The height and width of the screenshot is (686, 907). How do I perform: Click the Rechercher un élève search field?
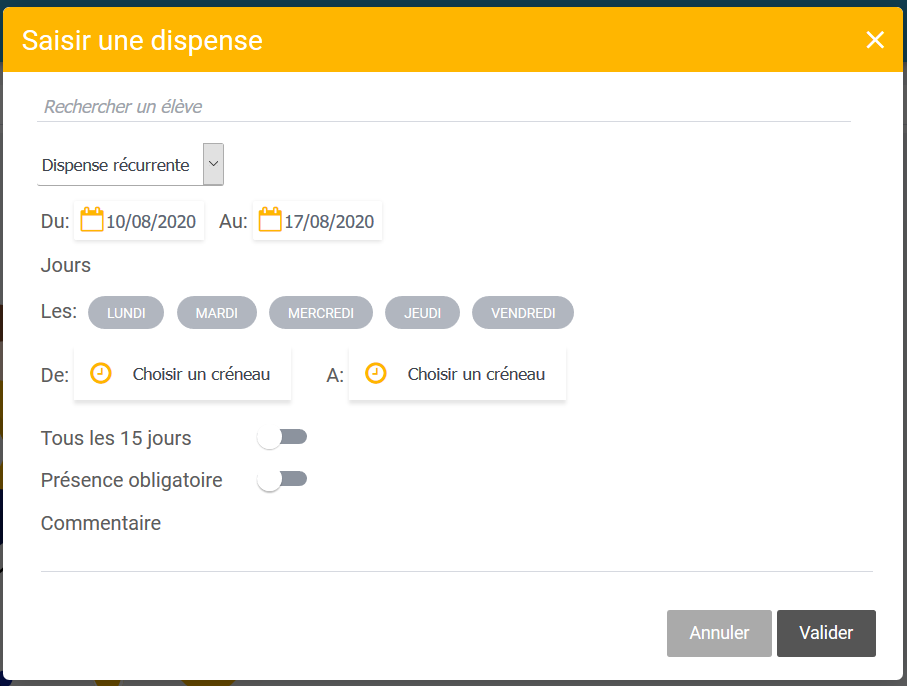coord(444,106)
